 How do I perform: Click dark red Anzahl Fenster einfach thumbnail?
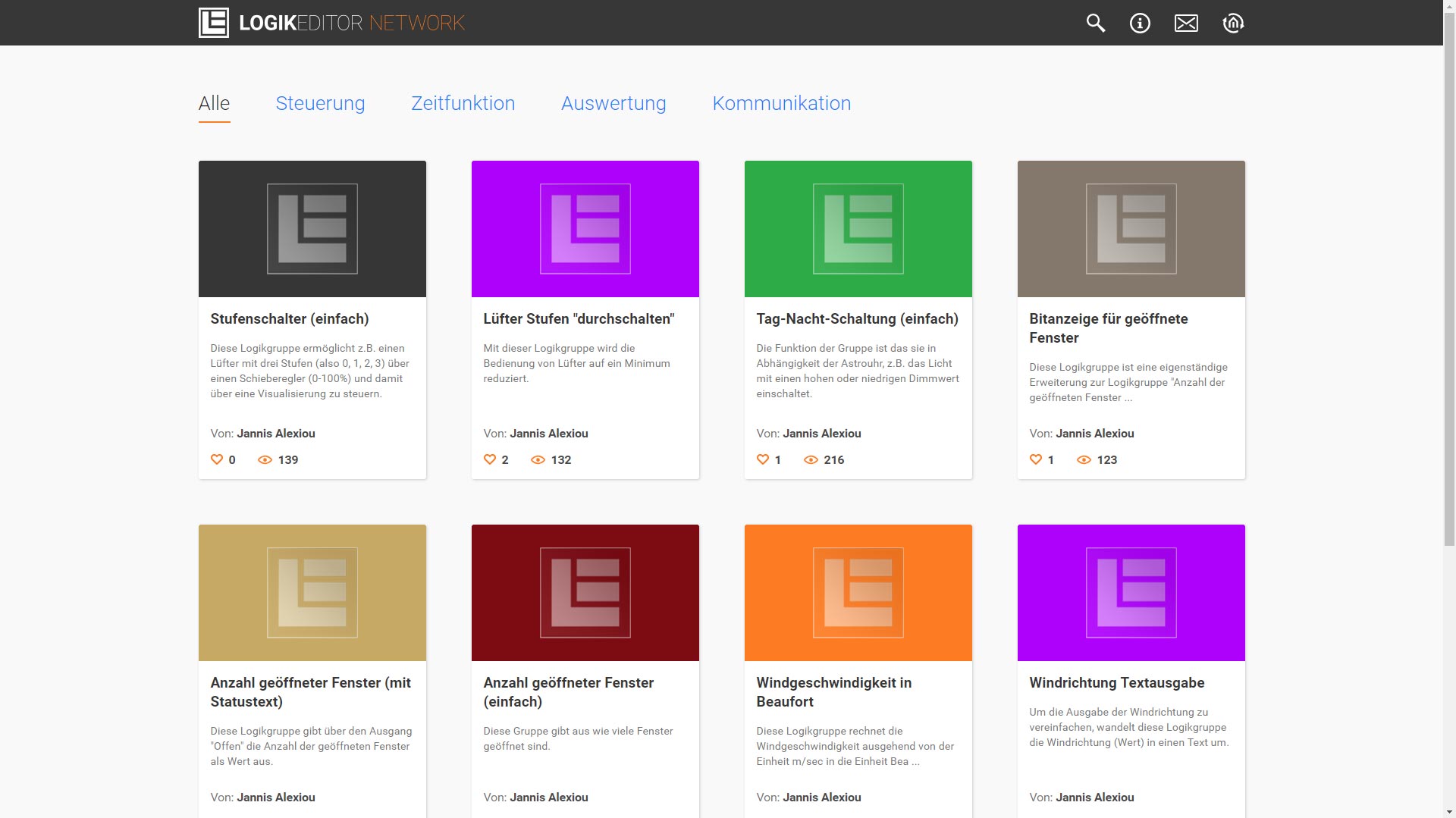pos(585,593)
